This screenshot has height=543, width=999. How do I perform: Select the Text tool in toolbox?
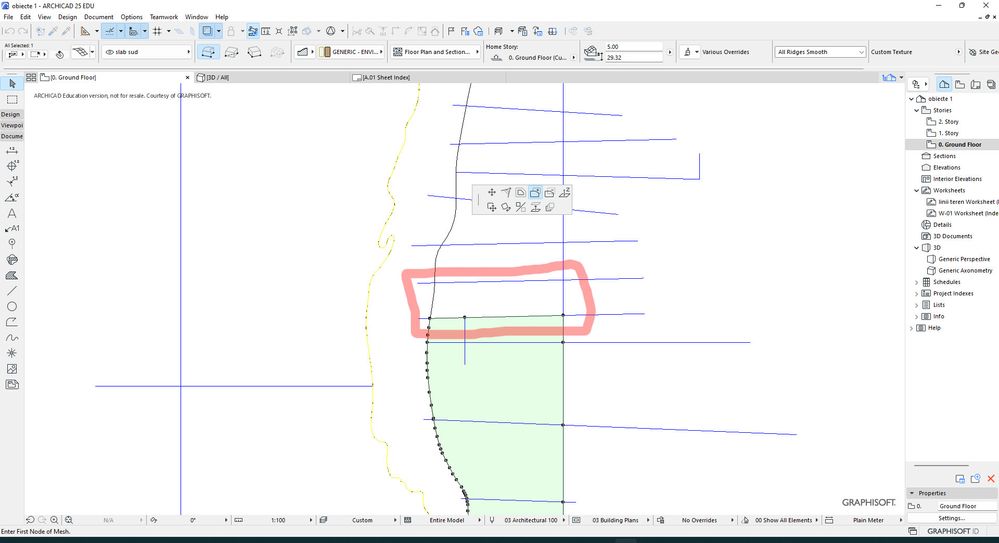12,213
